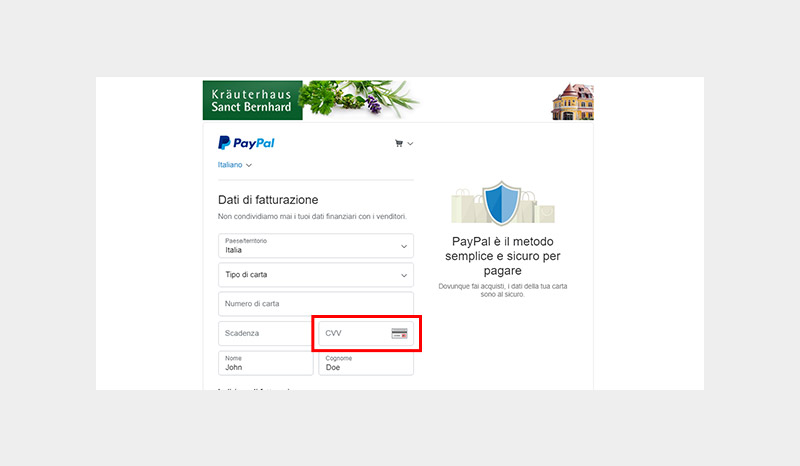Click the CVV input field

coord(366,333)
